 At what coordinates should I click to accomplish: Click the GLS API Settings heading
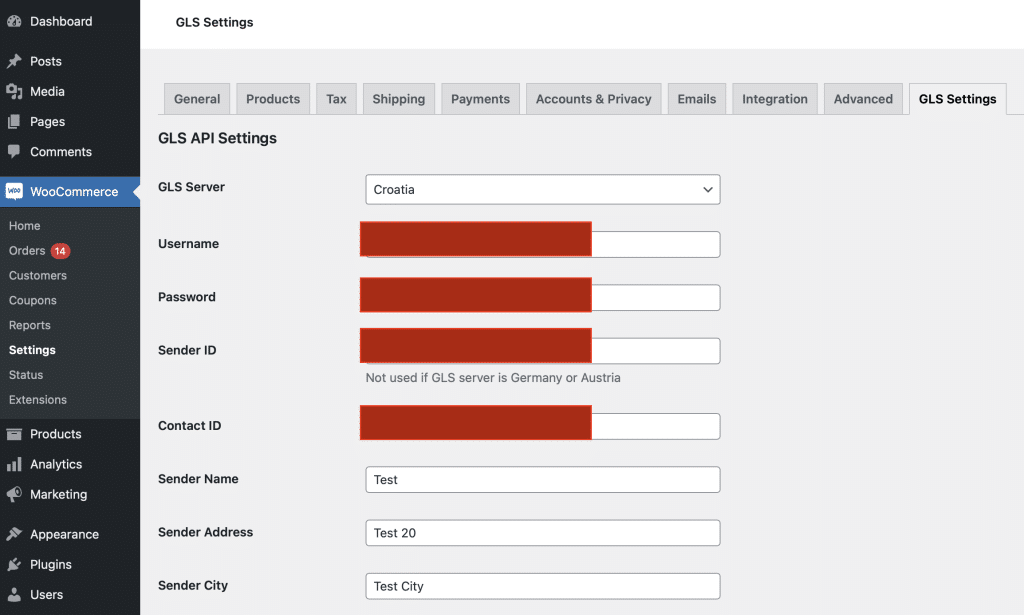click(217, 138)
